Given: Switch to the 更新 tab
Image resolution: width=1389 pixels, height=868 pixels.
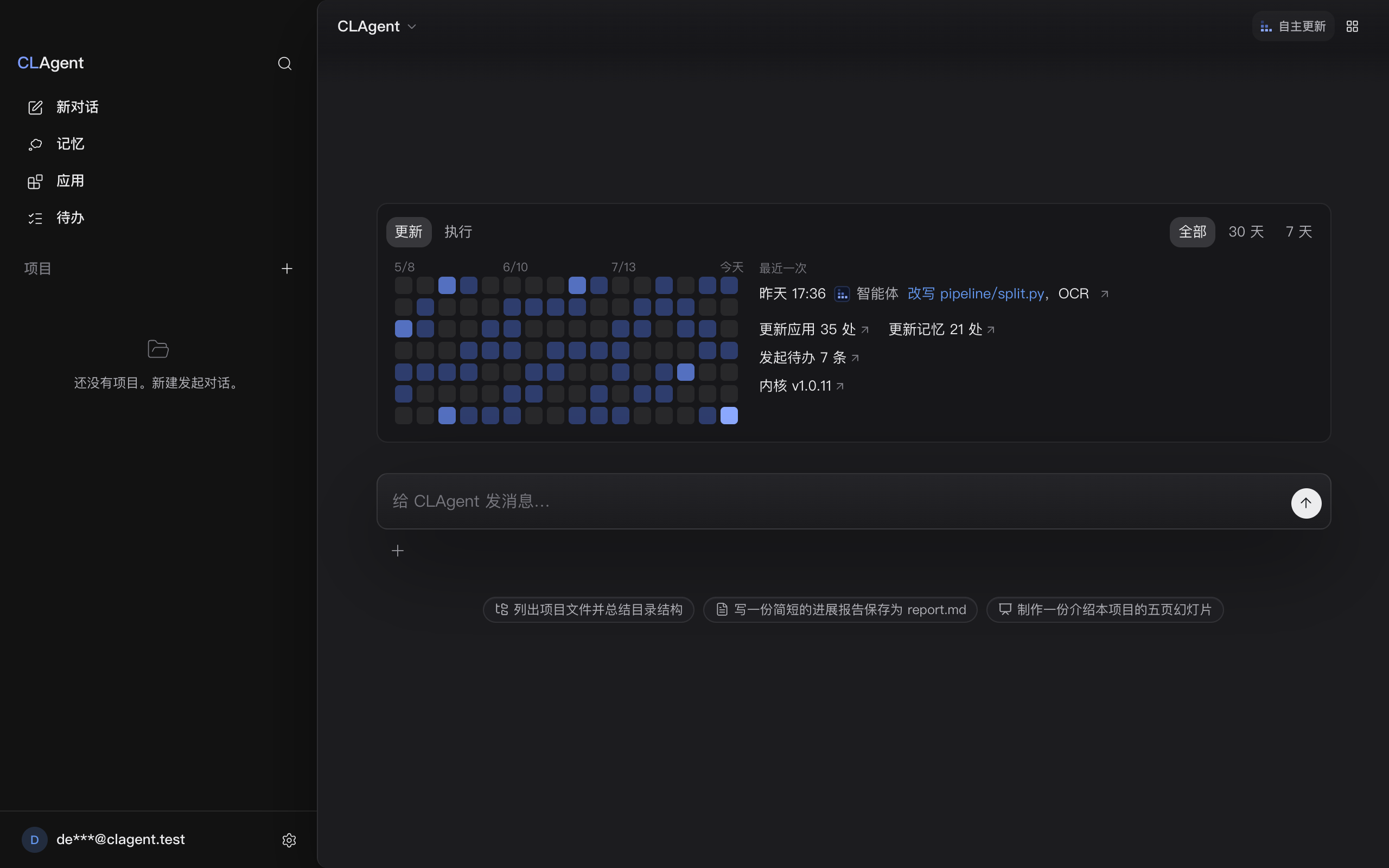Looking at the screenshot, I should [x=409, y=232].
